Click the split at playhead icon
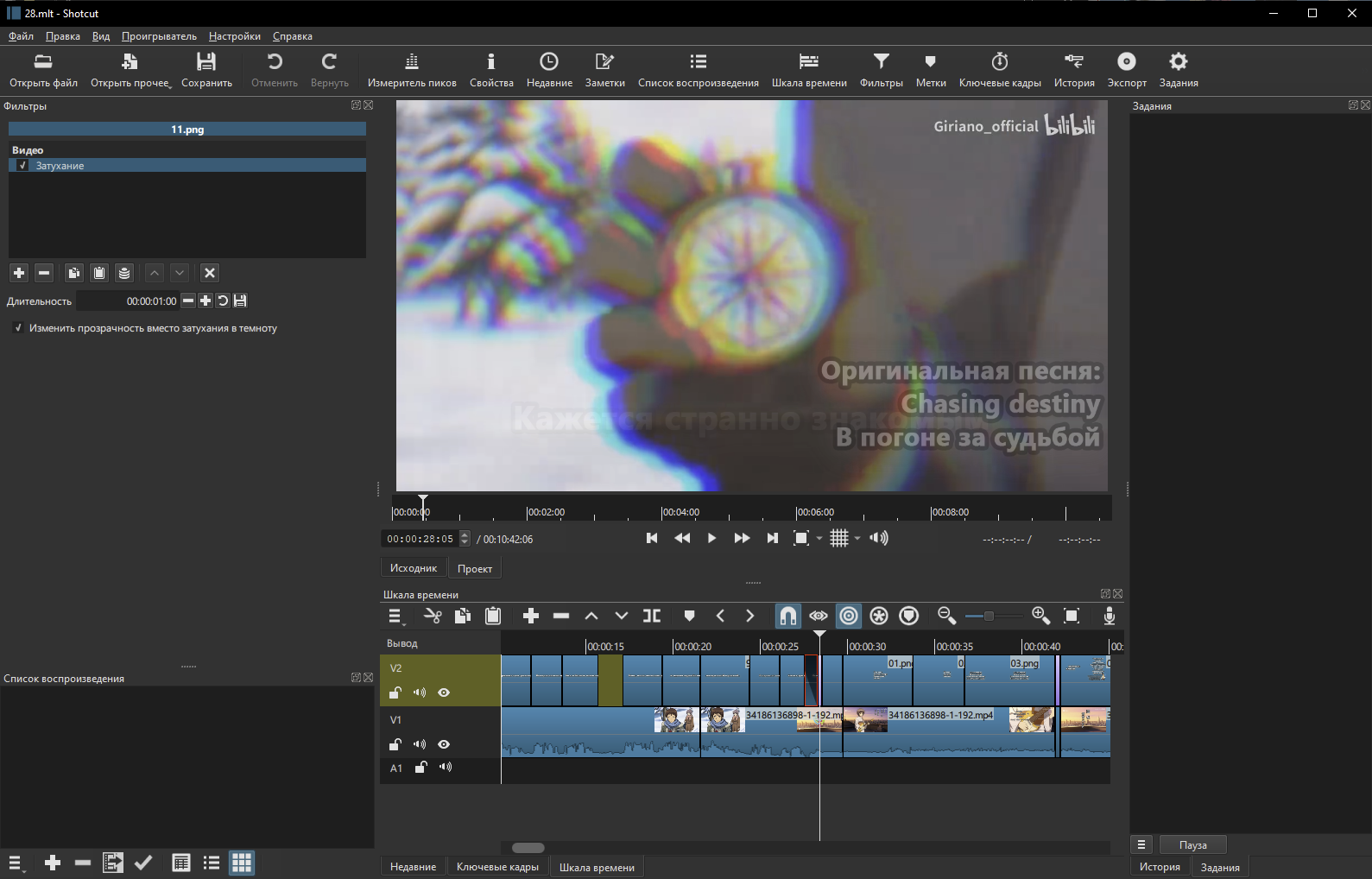1372x879 pixels. coord(652,616)
